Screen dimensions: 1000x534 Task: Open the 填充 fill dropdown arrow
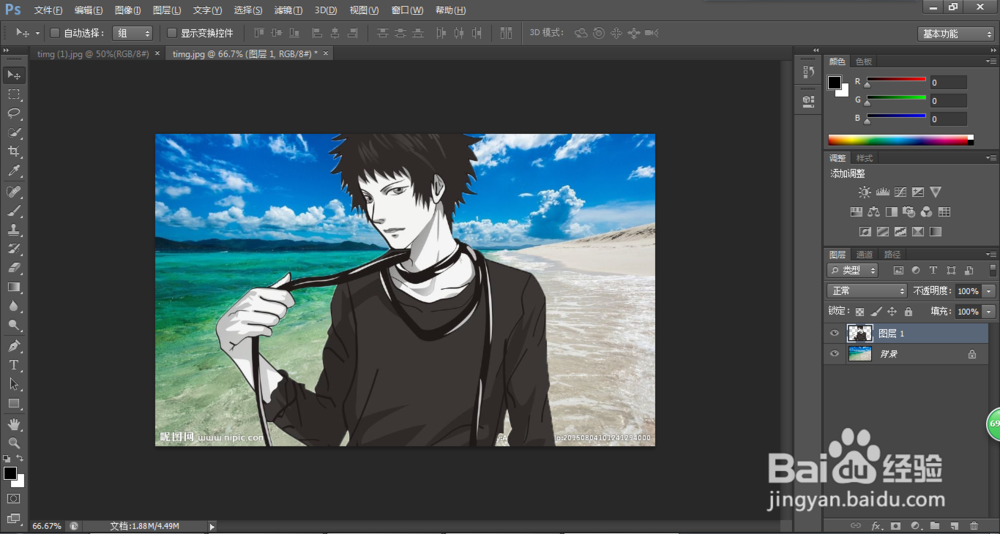tap(989, 312)
